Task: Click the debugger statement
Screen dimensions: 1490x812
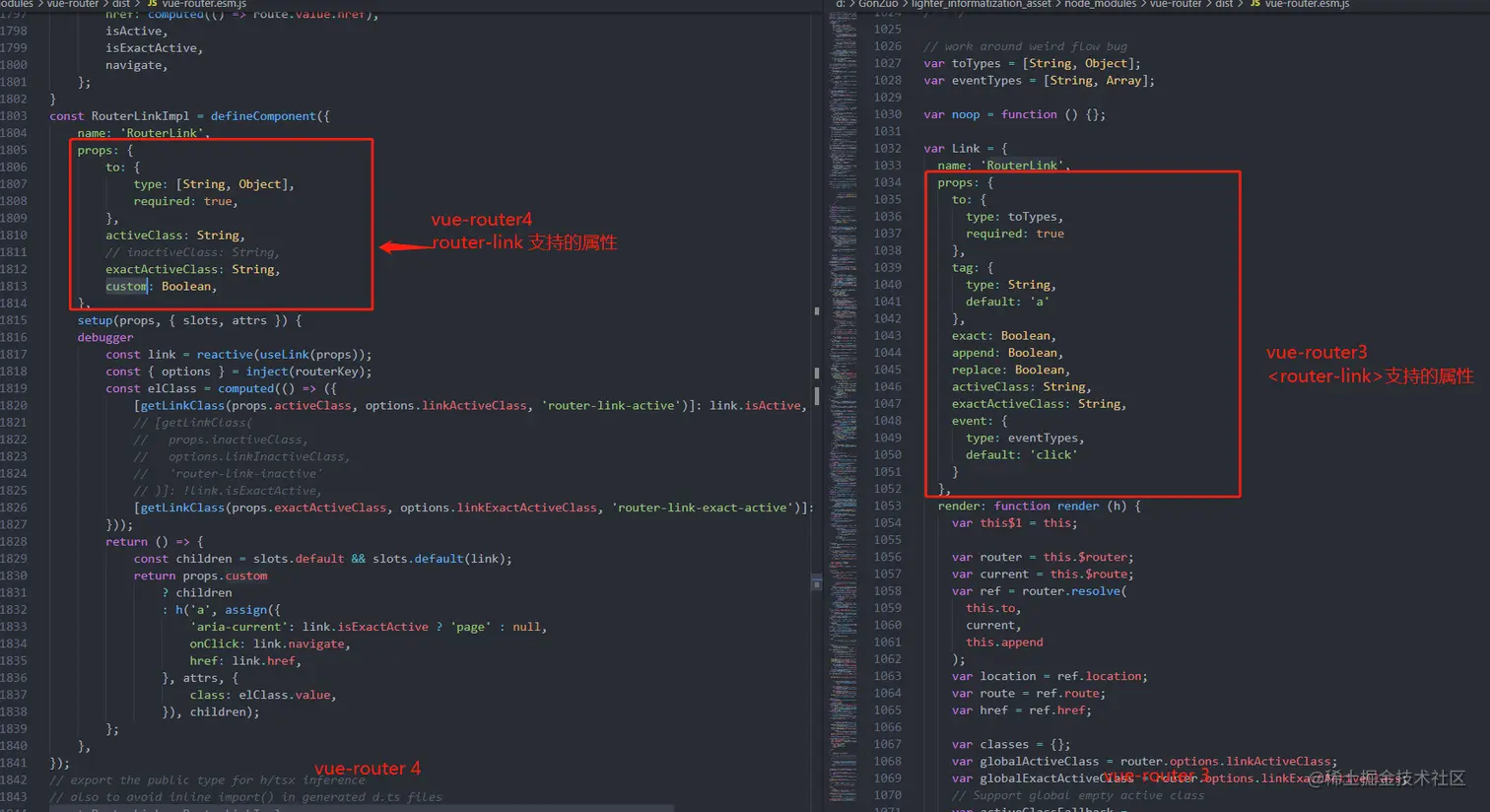Action: (x=105, y=337)
